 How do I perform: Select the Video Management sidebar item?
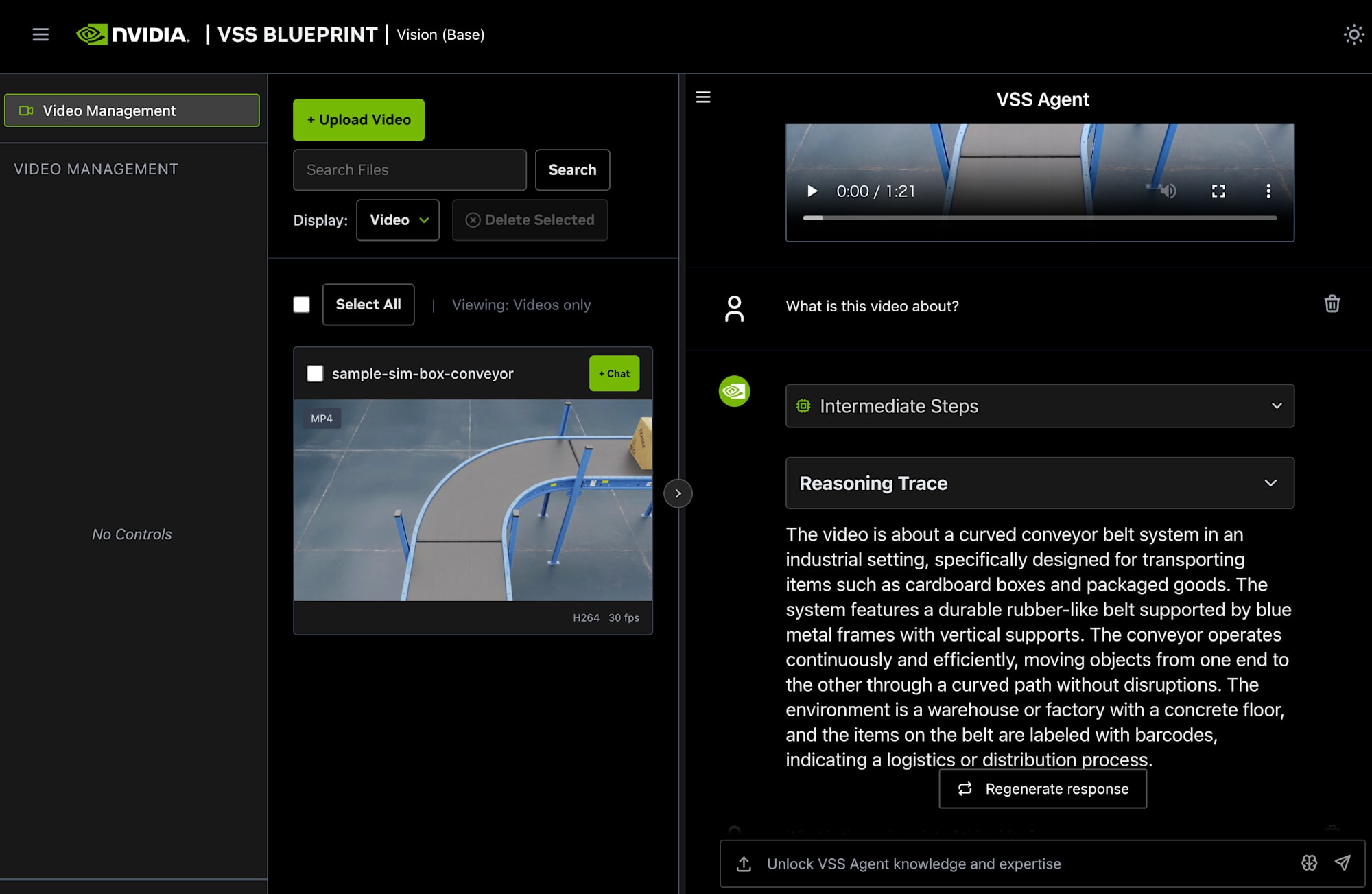pyautogui.click(x=132, y=110)
